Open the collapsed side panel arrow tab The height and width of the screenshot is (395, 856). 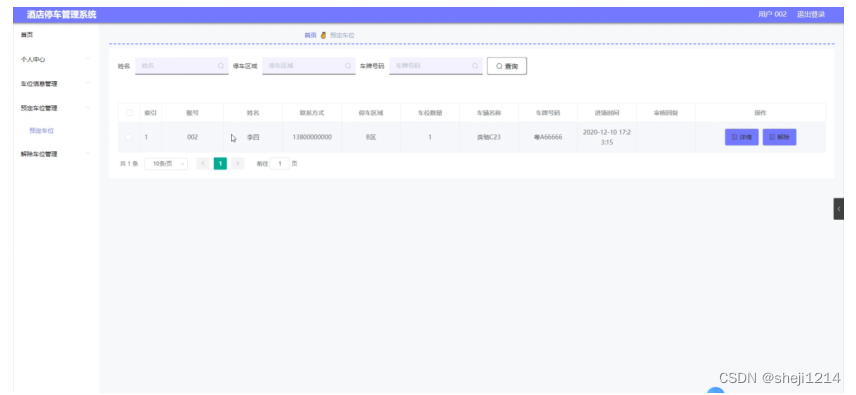point(839,209)
